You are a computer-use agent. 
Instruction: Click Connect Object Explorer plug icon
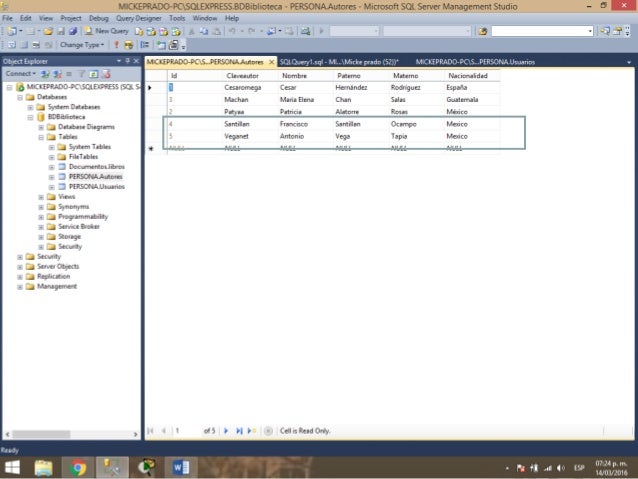[45, 74]
